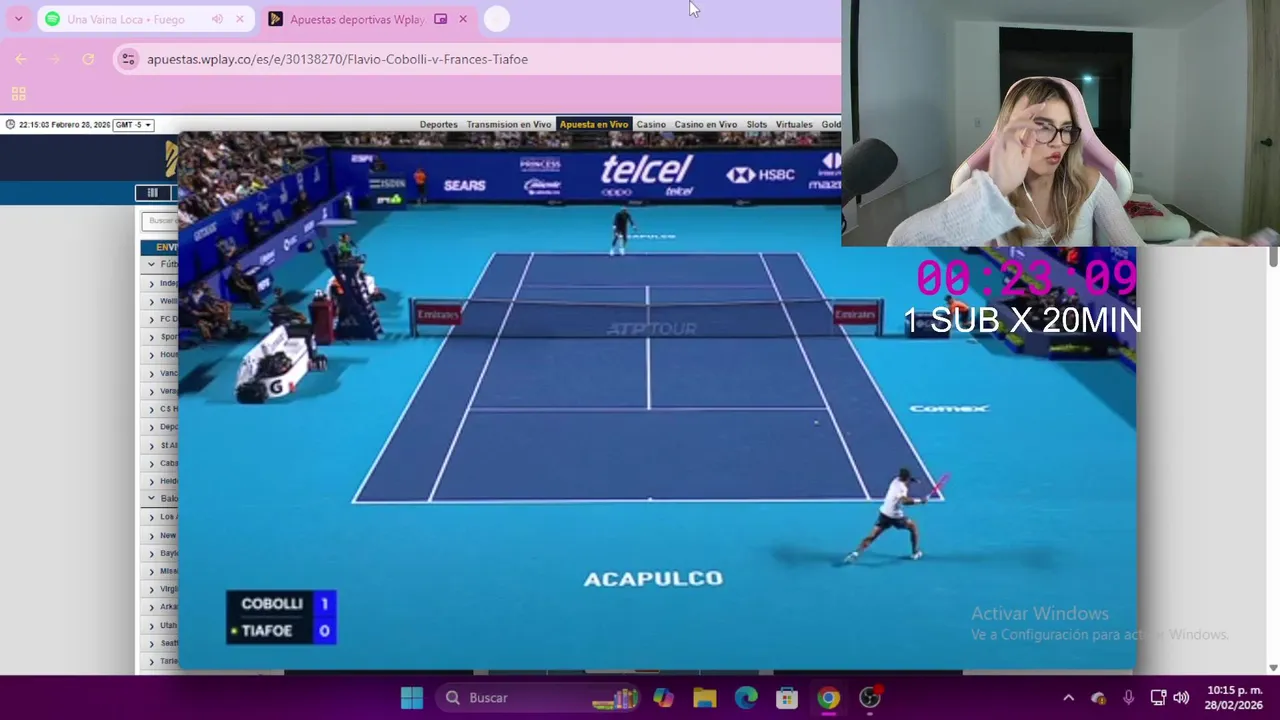Go back to previous page

[x=21, y=59]
